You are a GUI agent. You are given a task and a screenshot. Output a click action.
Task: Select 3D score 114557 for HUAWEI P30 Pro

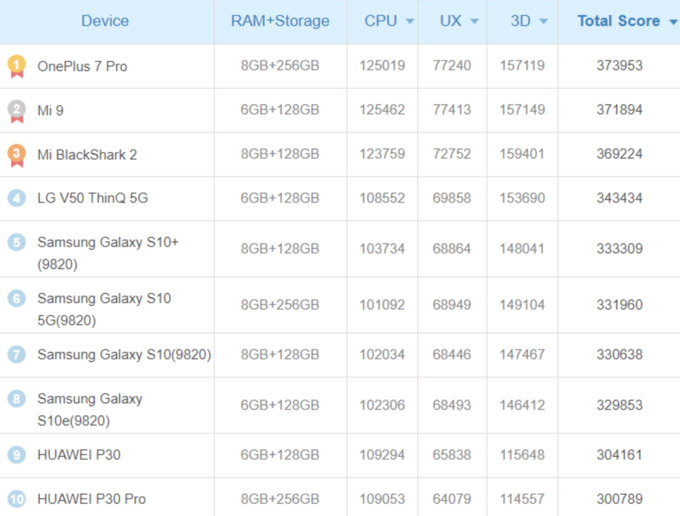tap(522, 499)
